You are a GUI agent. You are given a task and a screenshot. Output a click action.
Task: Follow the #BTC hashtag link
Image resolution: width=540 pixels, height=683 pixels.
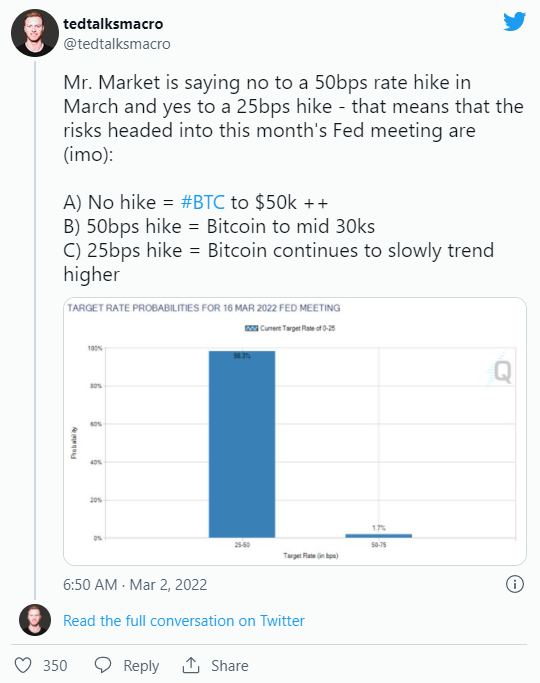[202, 203]
